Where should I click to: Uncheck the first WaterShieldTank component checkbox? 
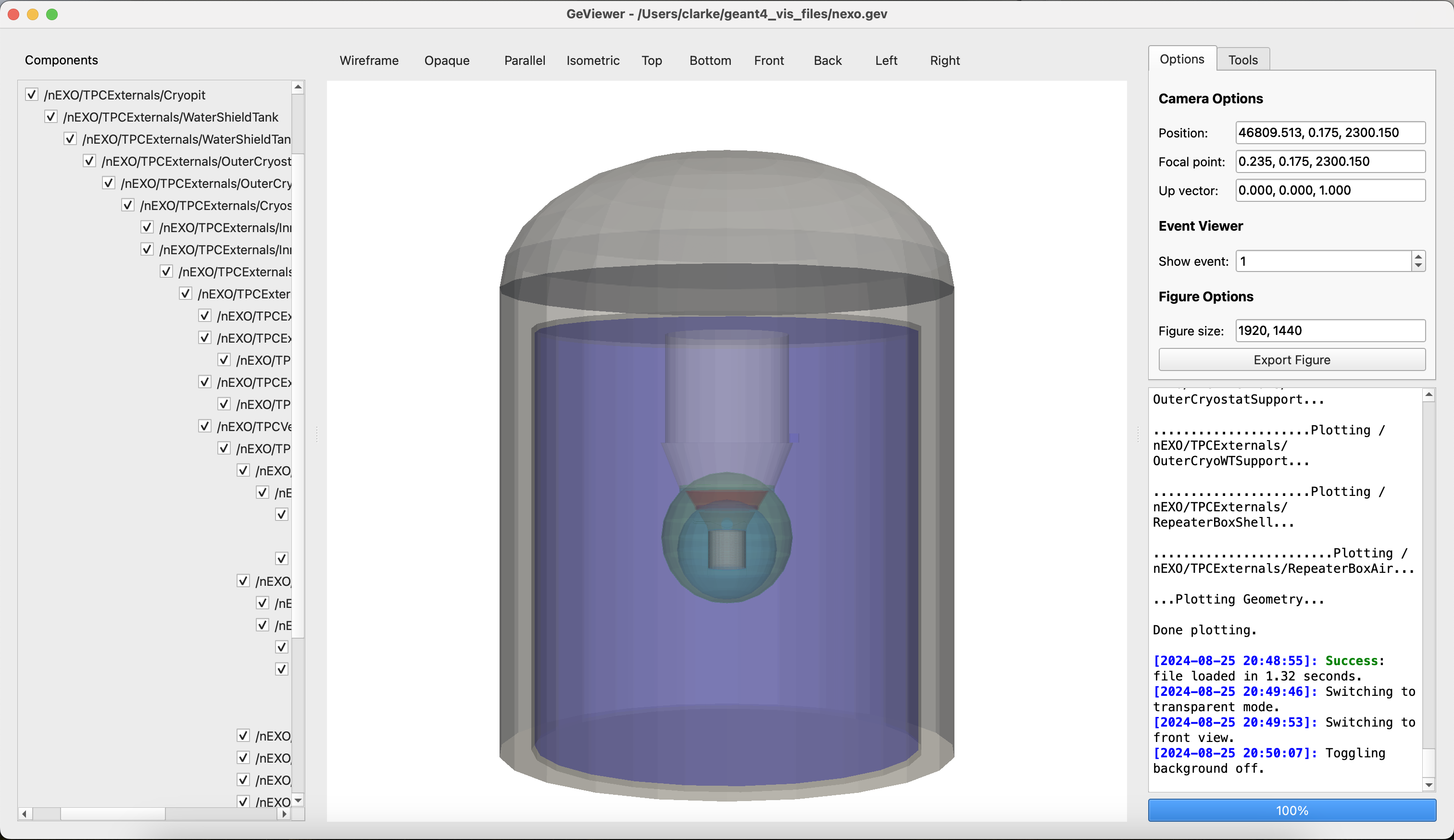tap(51, 116)
